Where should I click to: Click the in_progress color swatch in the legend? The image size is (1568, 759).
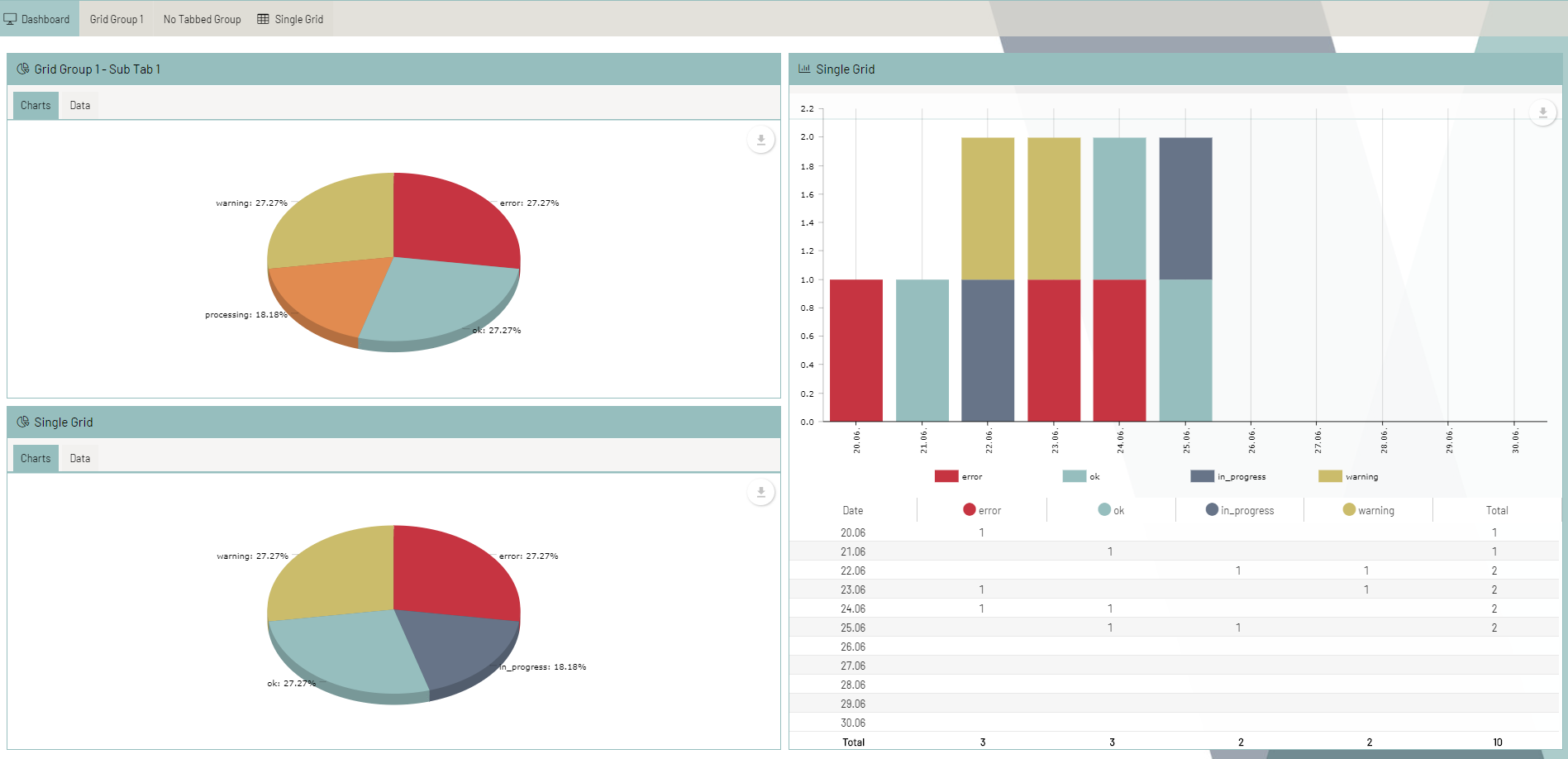[1201, 476]
